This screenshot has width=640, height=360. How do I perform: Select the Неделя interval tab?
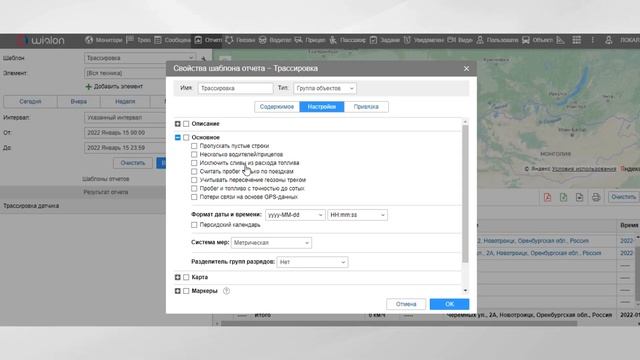click(125, 101)
